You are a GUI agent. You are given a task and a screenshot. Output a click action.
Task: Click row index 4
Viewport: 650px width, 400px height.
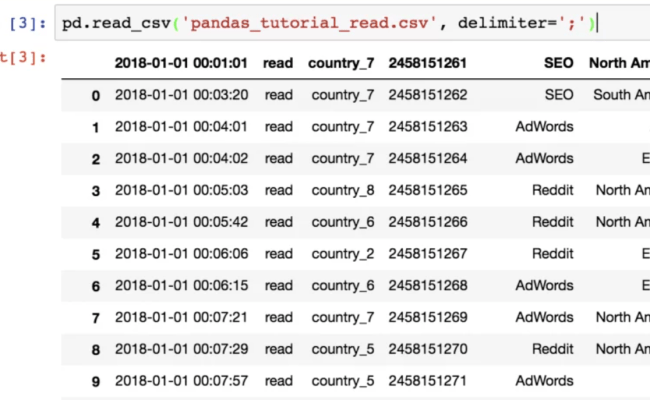click(96, 223)
